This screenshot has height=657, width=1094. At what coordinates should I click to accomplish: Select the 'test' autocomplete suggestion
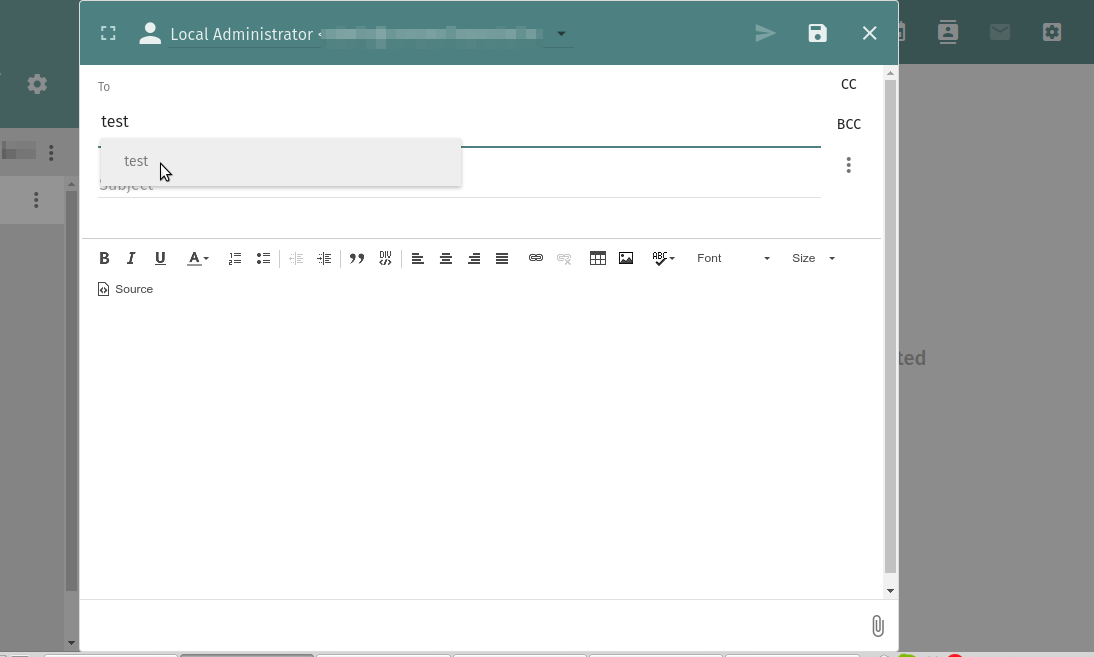(280, 162)
